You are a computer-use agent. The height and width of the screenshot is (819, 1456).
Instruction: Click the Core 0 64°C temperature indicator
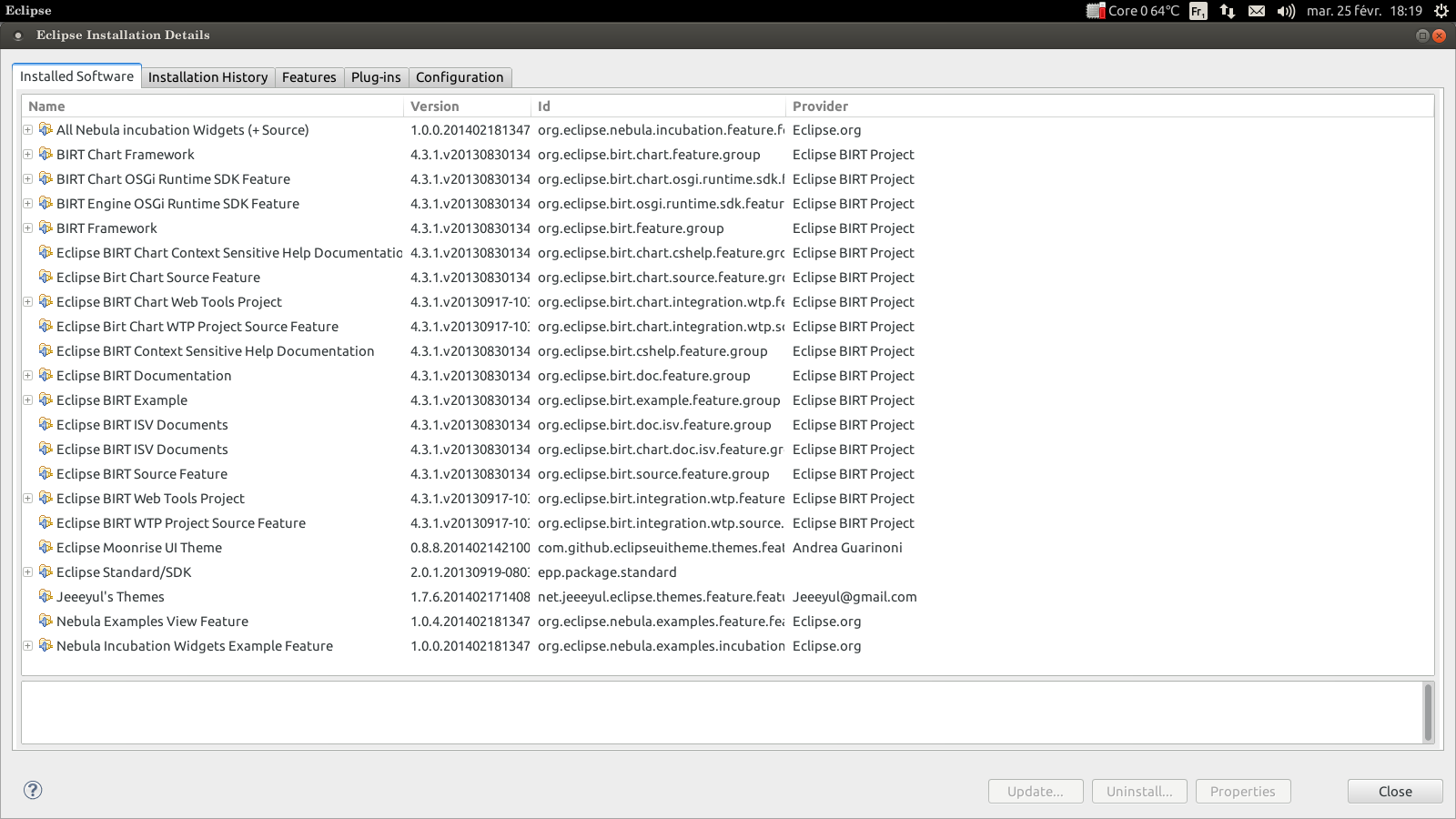coord(1133,11)
